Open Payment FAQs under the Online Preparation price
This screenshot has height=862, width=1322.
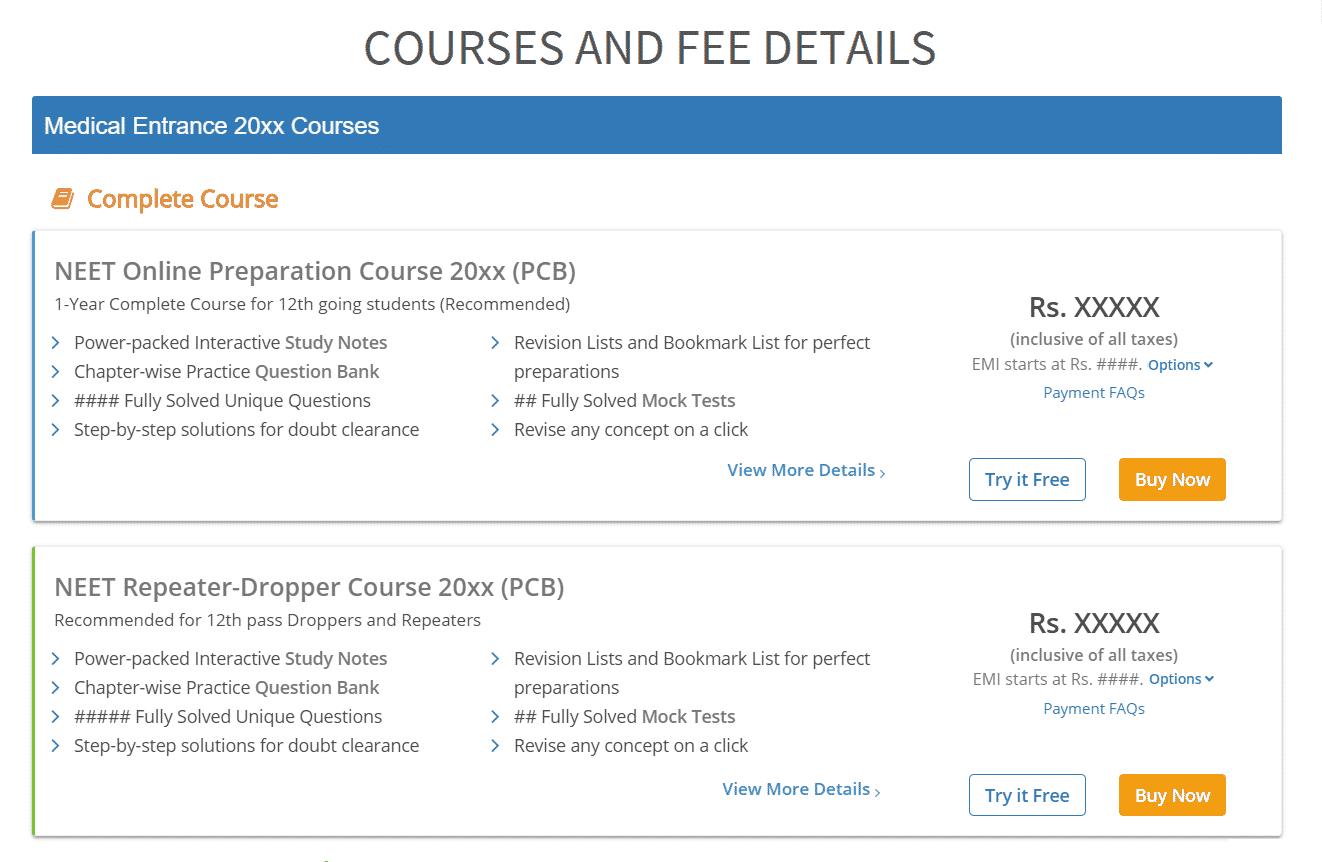[1094, 393]
